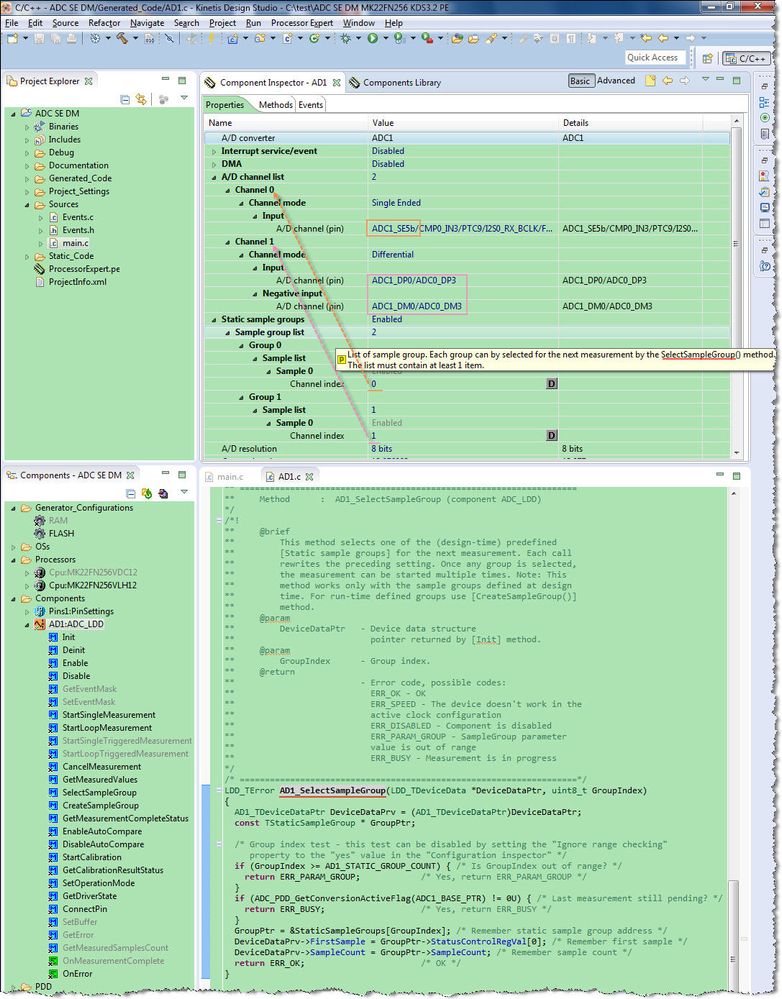This screenshot has width=782, height=999.
Task: Click the ProcessorExpert.pe file icon
Action: point(40,269)
